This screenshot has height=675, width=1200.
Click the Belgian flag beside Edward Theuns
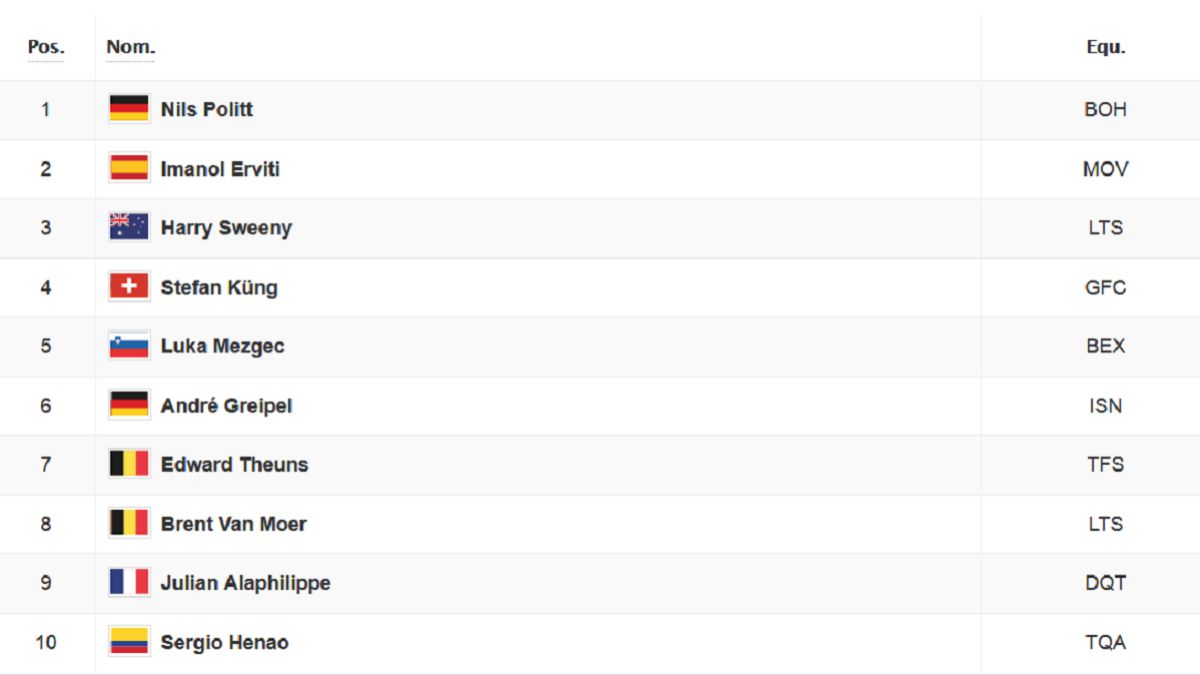129,464
